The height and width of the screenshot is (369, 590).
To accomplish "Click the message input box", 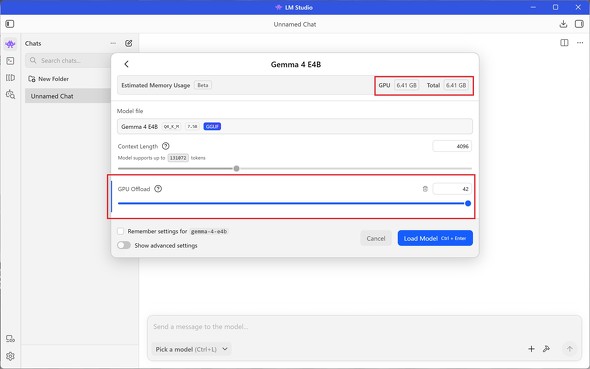I will click(364, 326).
